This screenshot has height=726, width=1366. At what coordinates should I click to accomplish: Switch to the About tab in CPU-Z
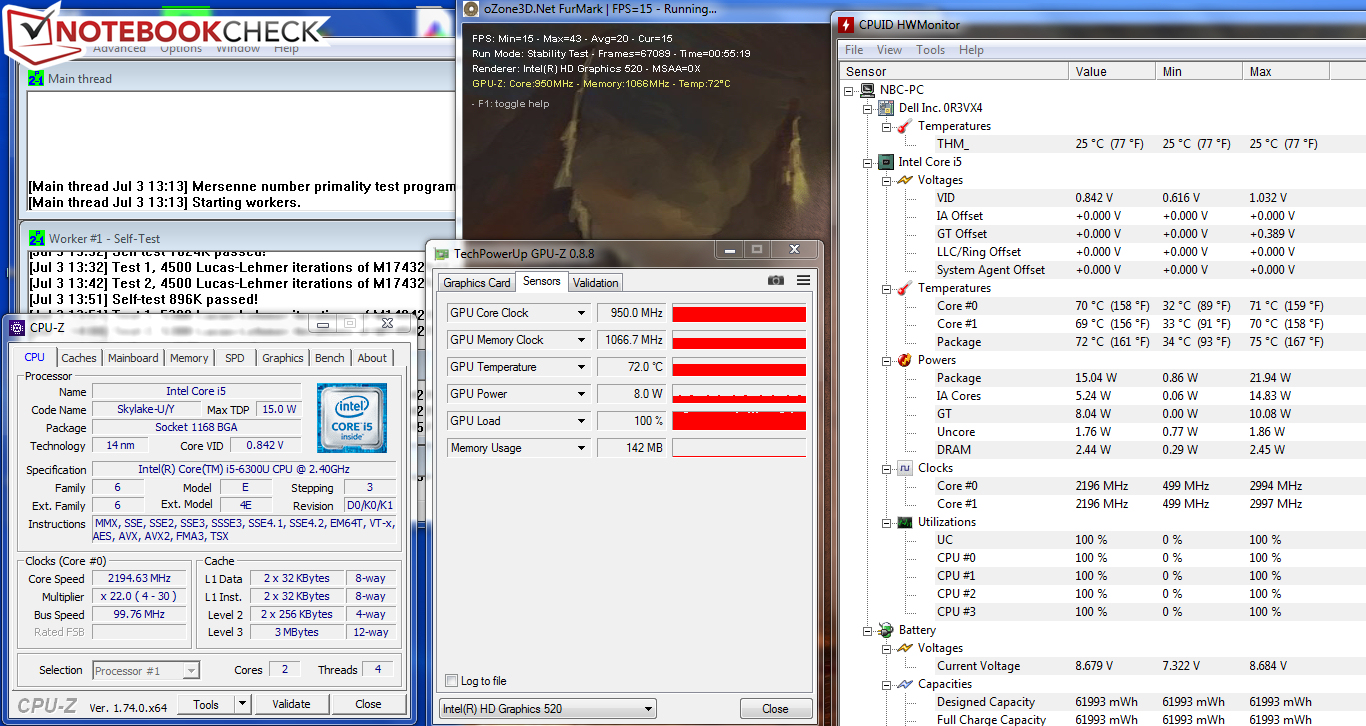(x=372, y=358)
